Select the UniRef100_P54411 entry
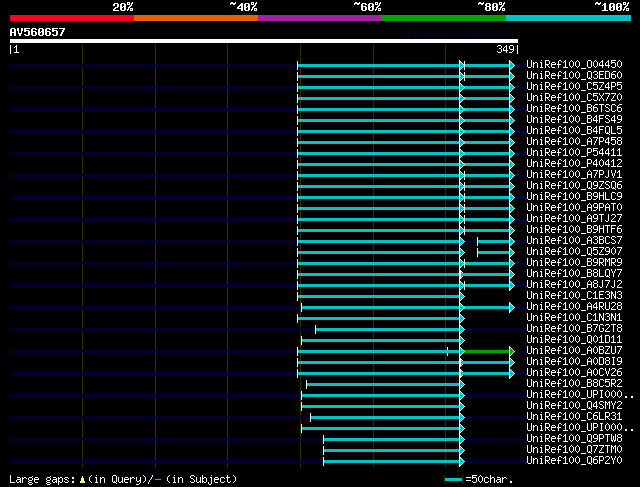Screen dimensions: 640x487 point(574,153)
